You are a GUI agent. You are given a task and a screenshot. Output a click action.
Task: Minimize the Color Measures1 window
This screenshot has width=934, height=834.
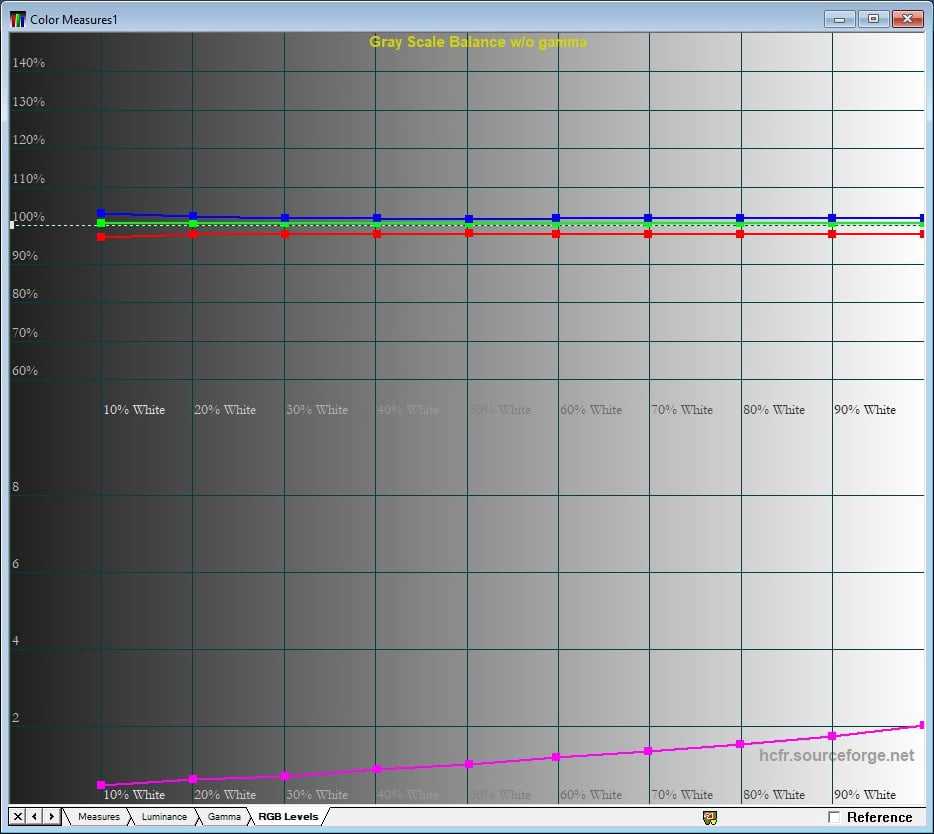(840, 18)
